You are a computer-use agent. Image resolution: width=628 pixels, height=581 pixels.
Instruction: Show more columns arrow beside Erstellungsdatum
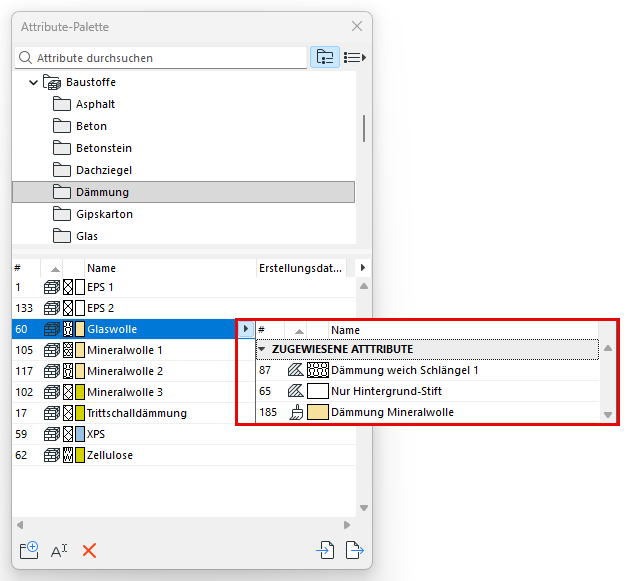tap(363, 267)
